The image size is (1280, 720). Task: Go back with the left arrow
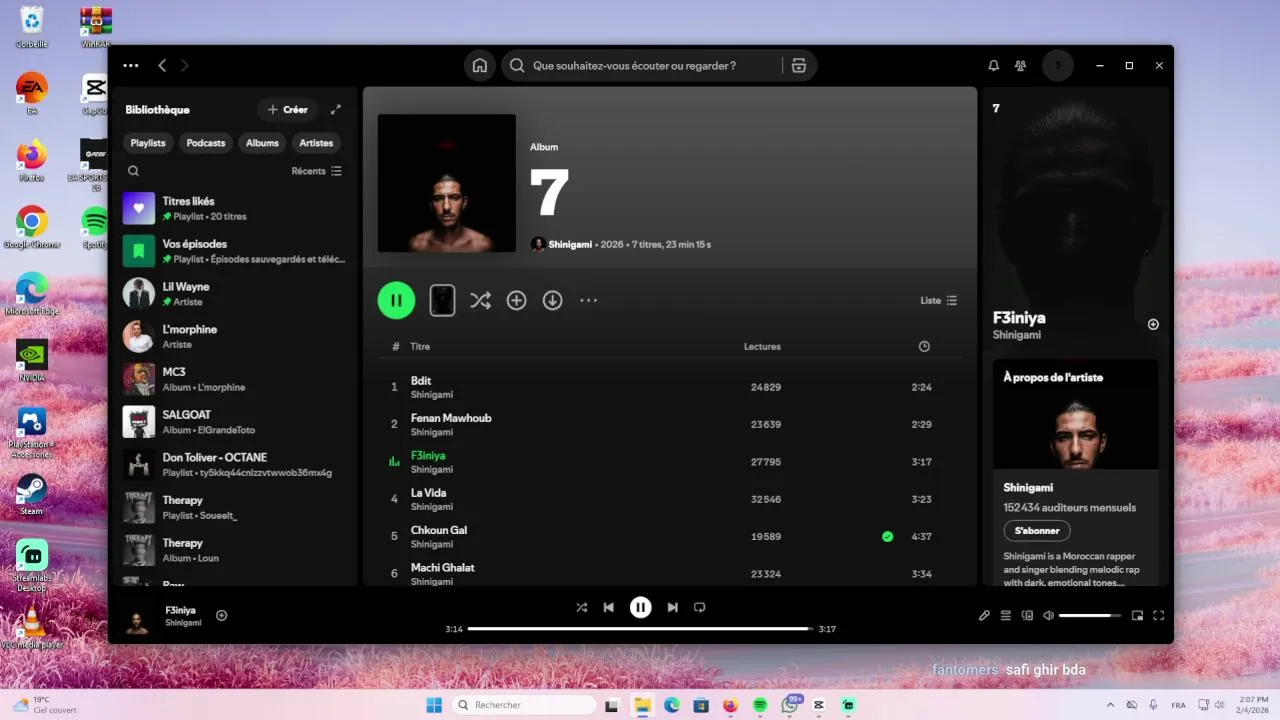tap(162, 66)
